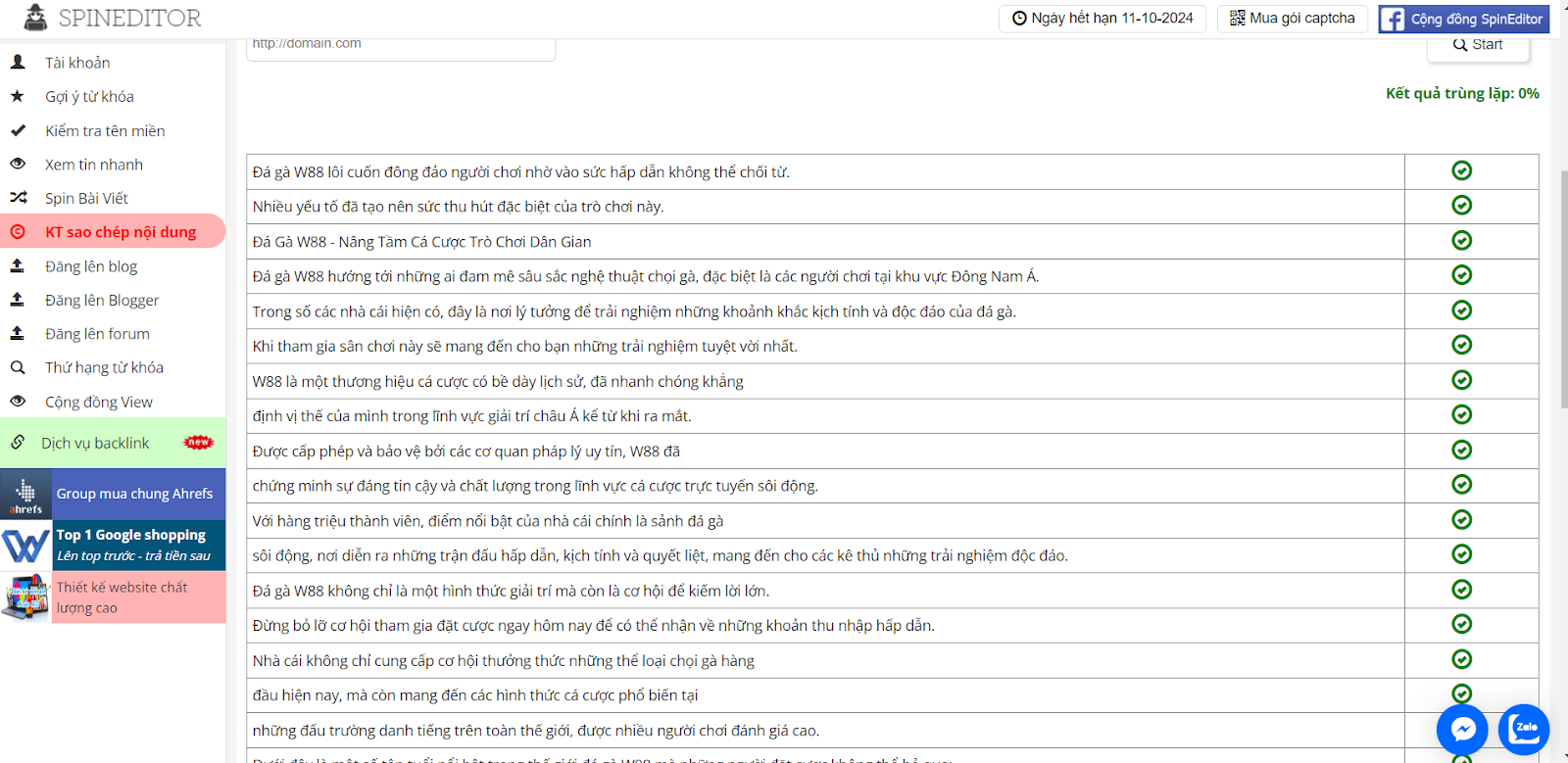Click the website design laptop thumbnail
Screen dimensions: 1568x763
25,597
